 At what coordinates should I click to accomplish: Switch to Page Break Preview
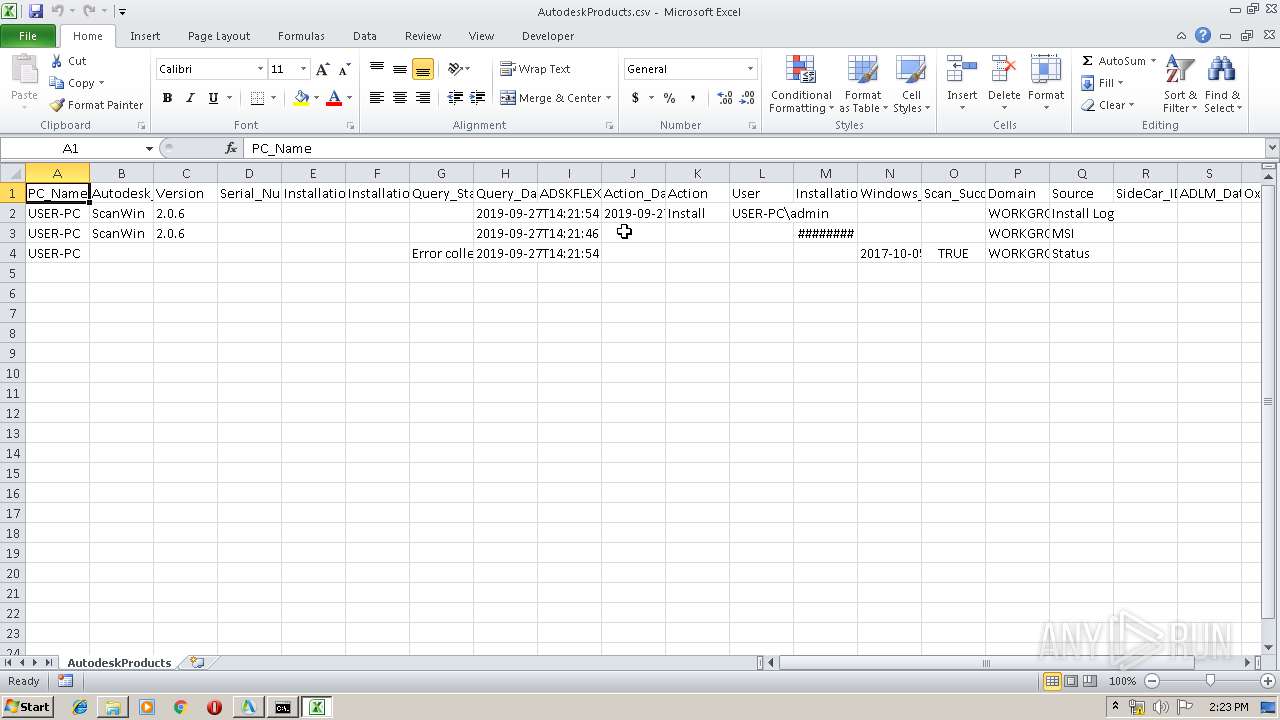[1089, 681]
